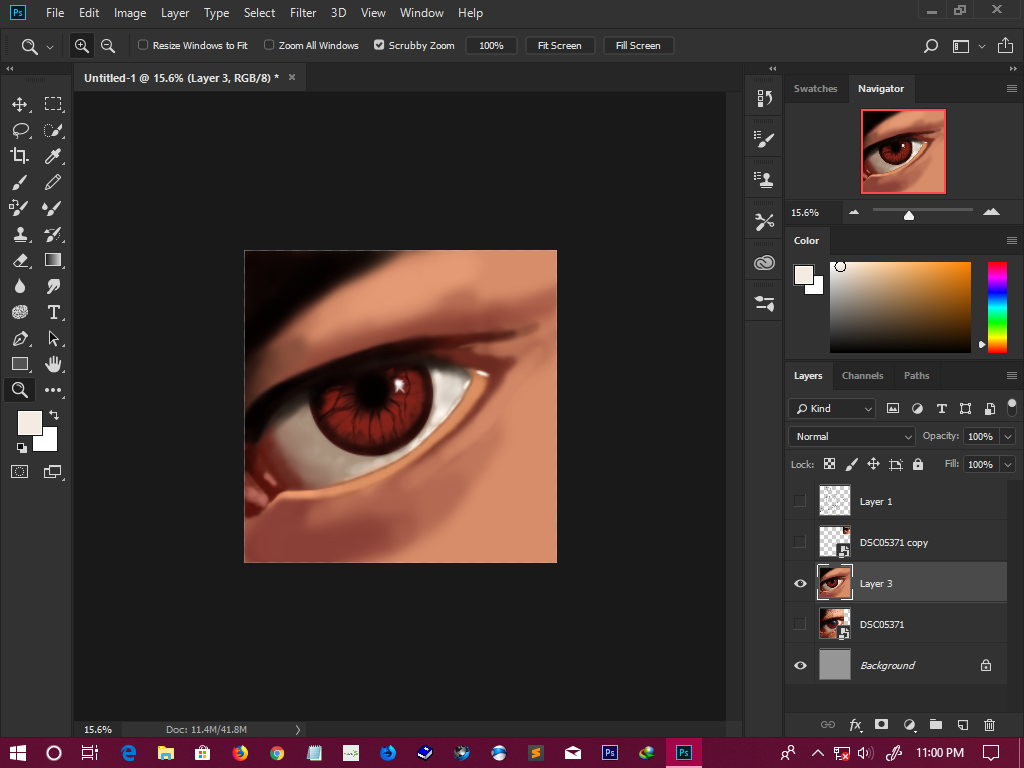The height and width of the screenshot is (768, 1024).
Task: Select the Clone Stamp tool
Action: 20,234
